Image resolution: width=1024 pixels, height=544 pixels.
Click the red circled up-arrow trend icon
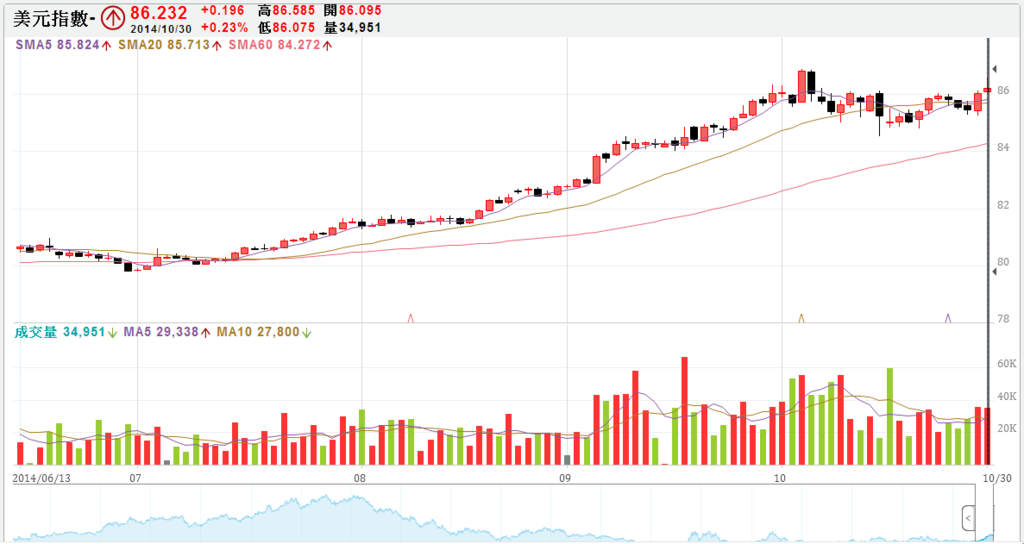point(114,18)
